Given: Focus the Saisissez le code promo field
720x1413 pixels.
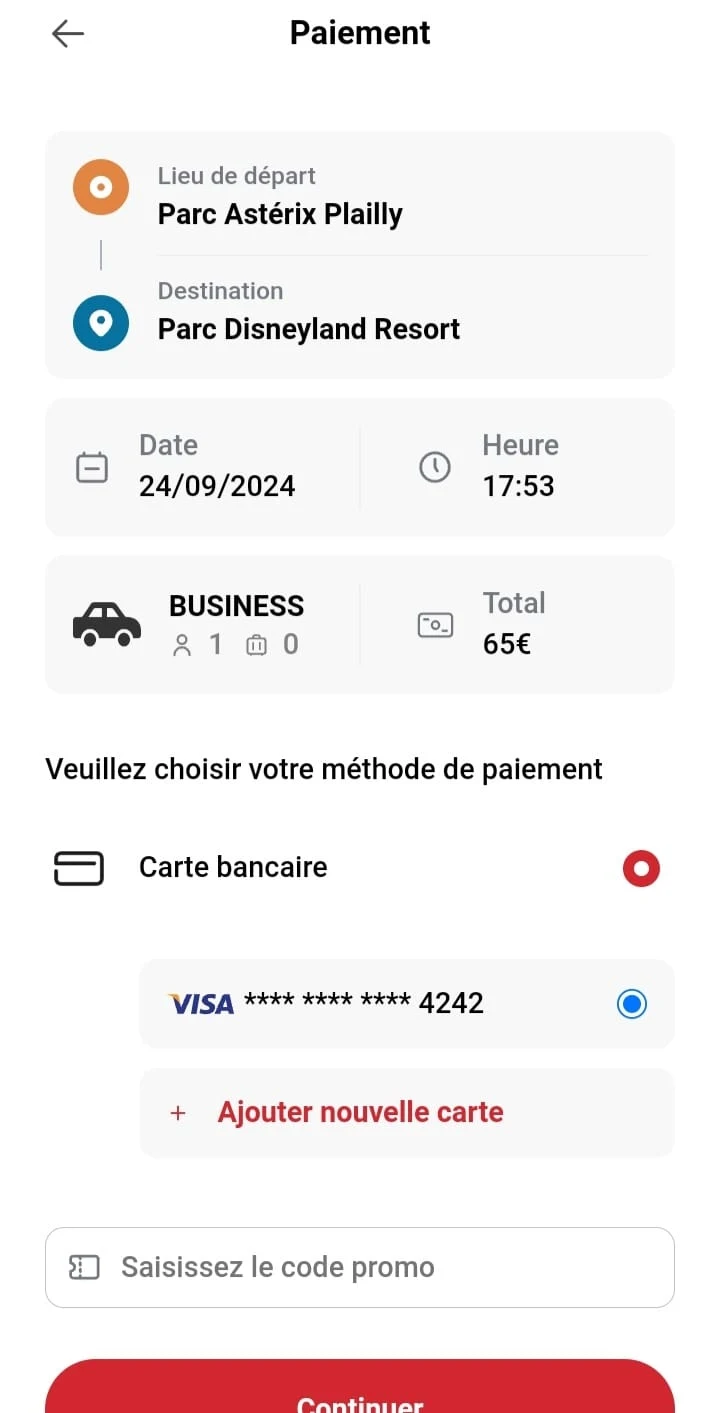Looking at the screenshot, I should [360, 1267].
